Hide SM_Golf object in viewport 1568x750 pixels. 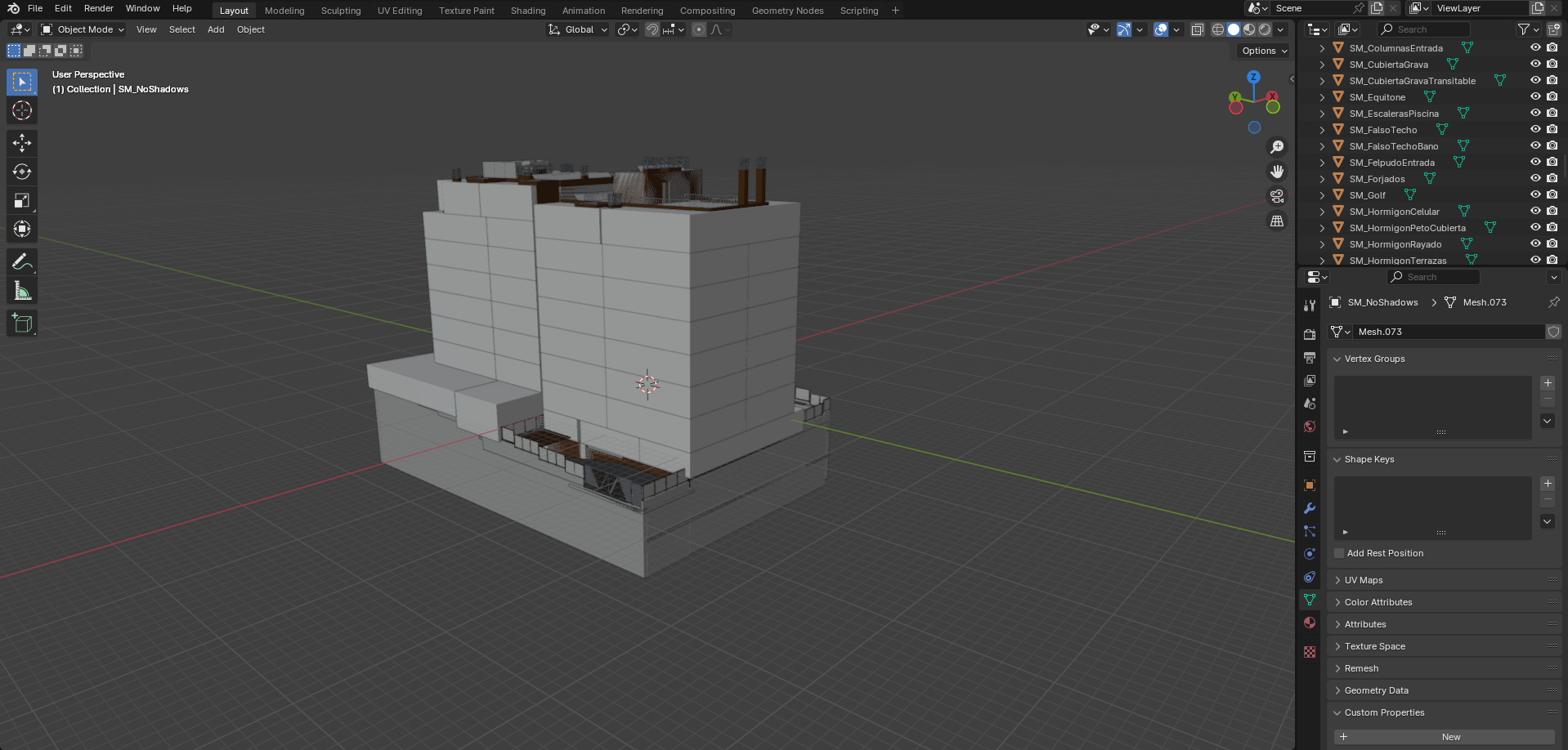coord(1535,194)
